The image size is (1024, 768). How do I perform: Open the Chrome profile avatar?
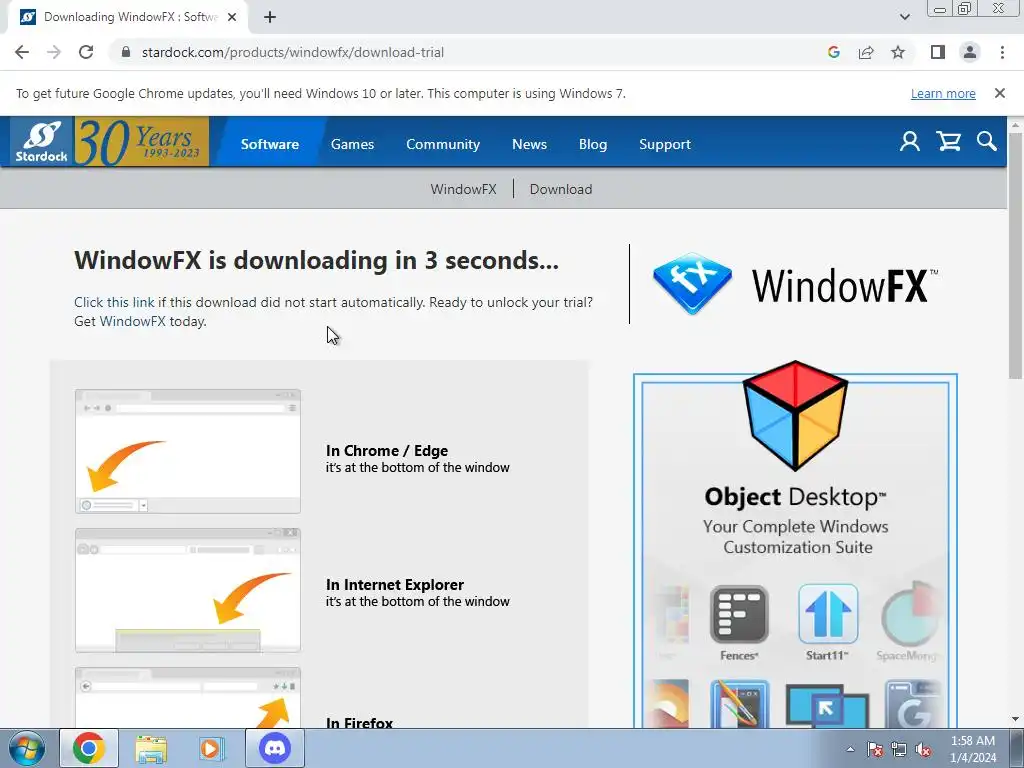(970, 52)
